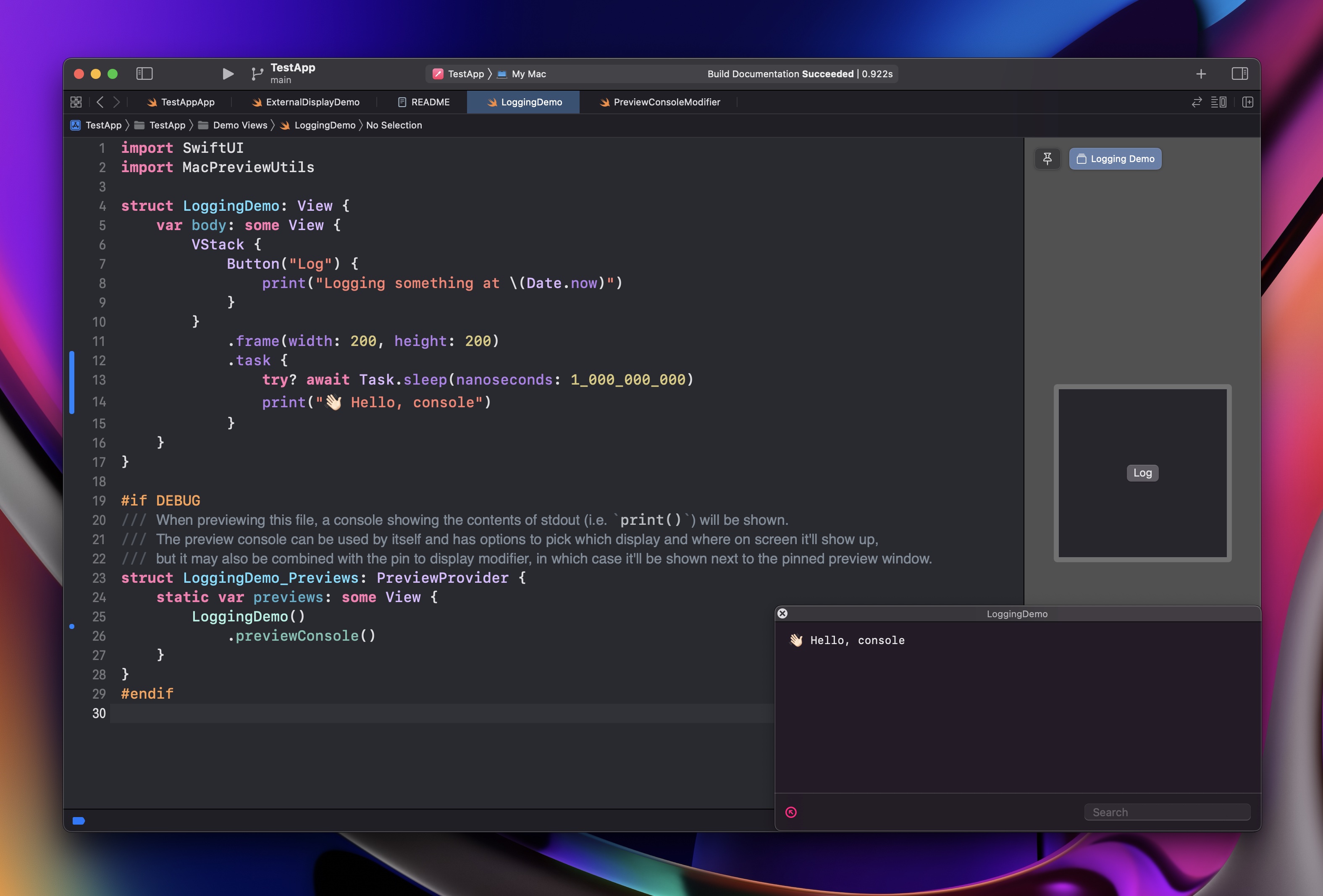
Task: Add an editor on the right
Action: [1247, 102]
